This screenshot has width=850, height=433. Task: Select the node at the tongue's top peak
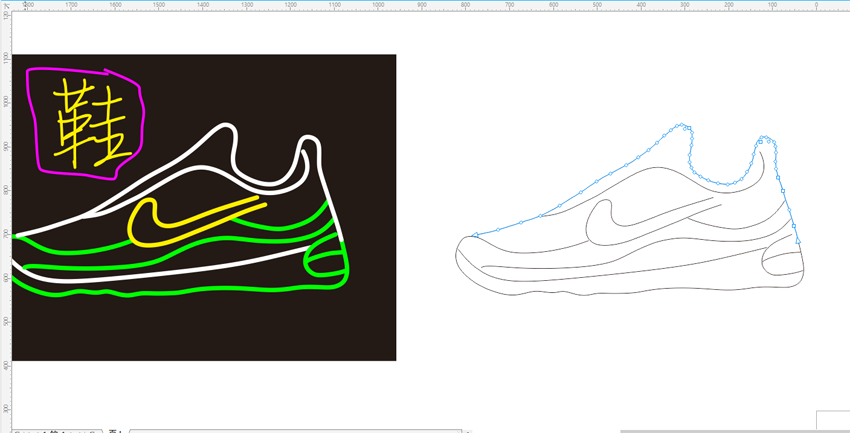[x=682, y=125]
